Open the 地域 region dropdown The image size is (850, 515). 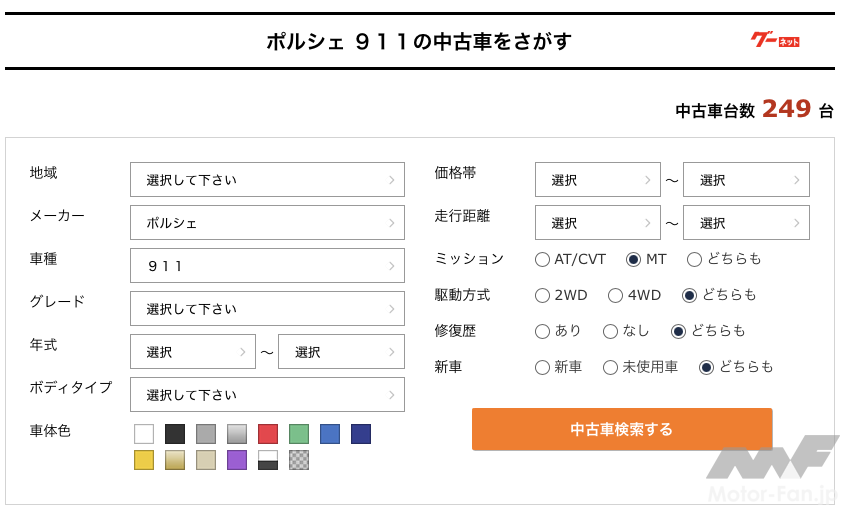[267, 180]
